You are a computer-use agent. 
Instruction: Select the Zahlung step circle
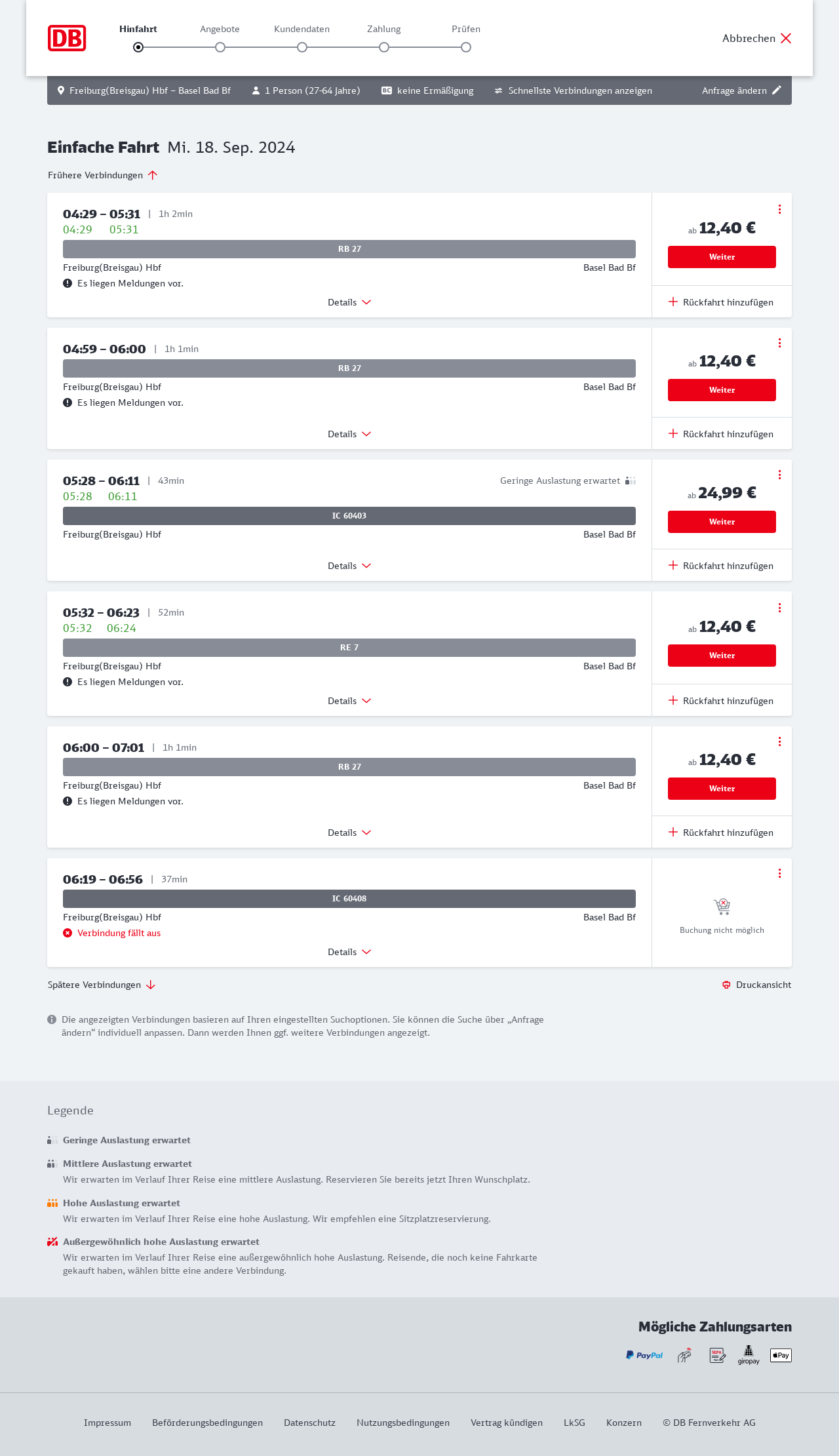pos(384,47)
